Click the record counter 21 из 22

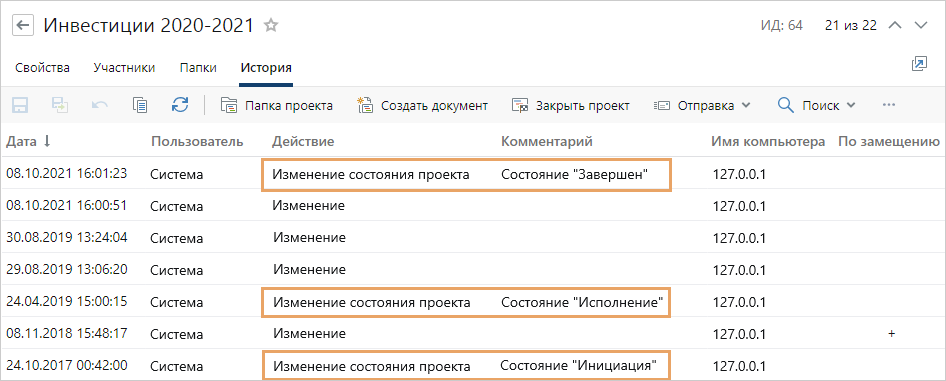(x=850, y=26)
